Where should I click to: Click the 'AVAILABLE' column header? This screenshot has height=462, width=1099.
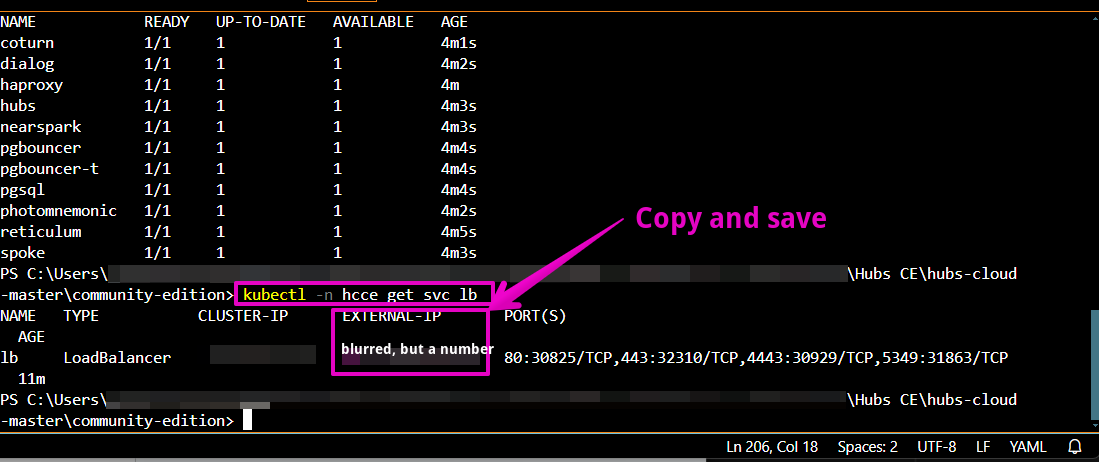(x=373, y=22)
